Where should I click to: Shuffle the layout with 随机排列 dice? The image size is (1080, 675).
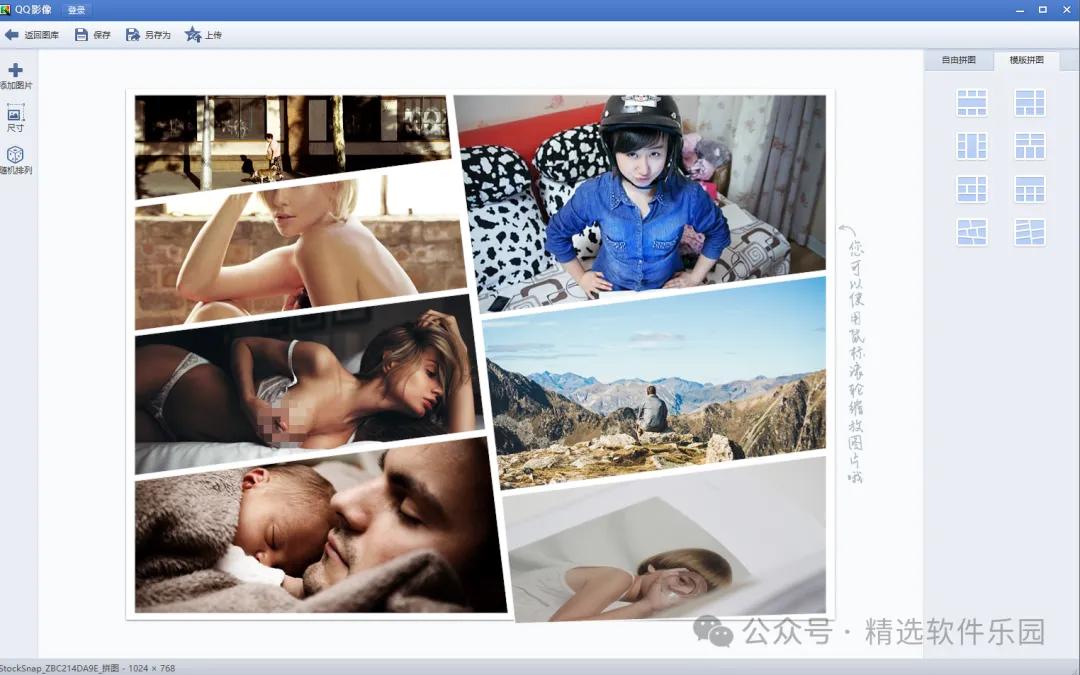(15, 160)
